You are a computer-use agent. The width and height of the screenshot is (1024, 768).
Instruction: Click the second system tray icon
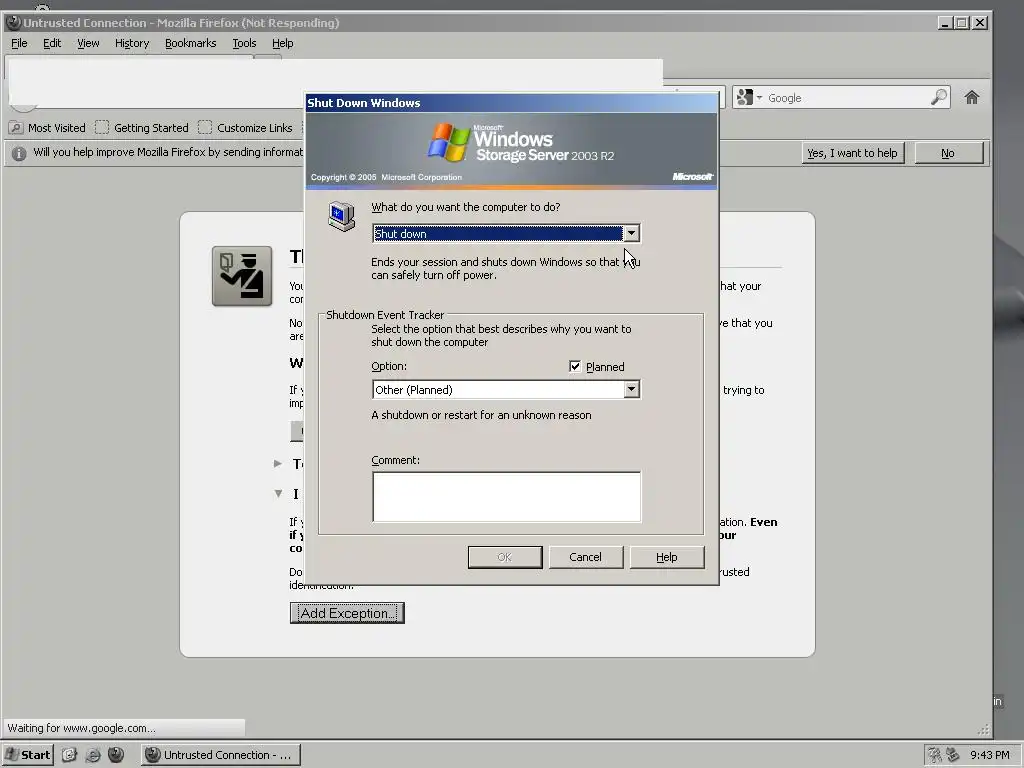tap(953, 755)
